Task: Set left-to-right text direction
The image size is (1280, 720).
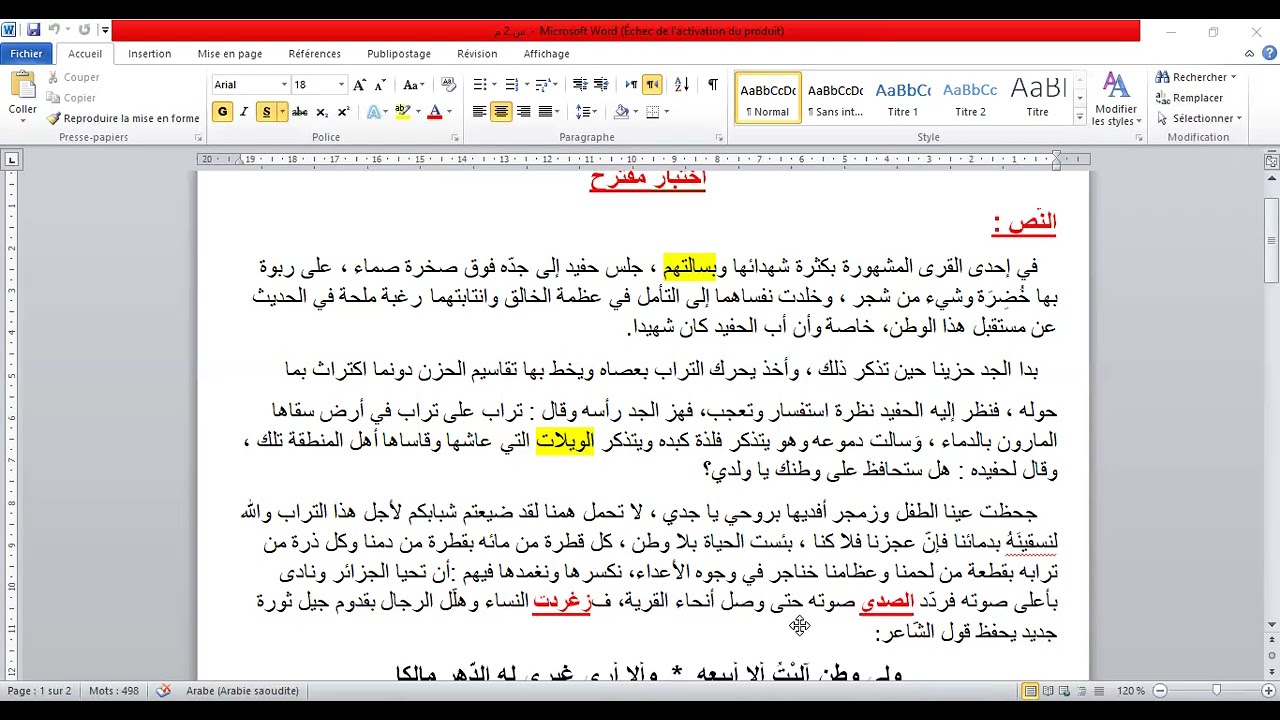Action: pyautogui.click(x=631, y=85)
